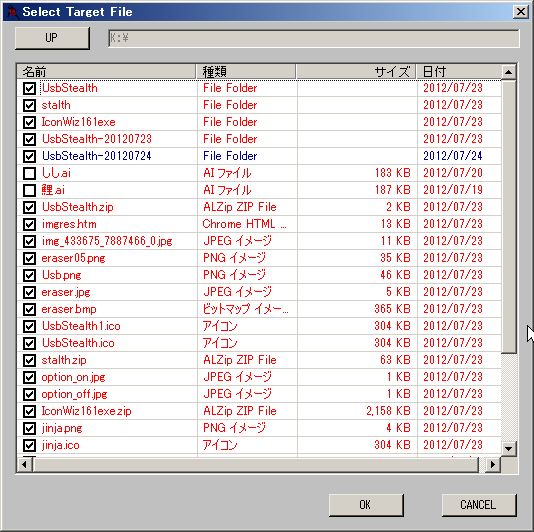The height and width of the screenshot is (532, 534).
Task: Sort list by 種類 column header
Action: 246,72
